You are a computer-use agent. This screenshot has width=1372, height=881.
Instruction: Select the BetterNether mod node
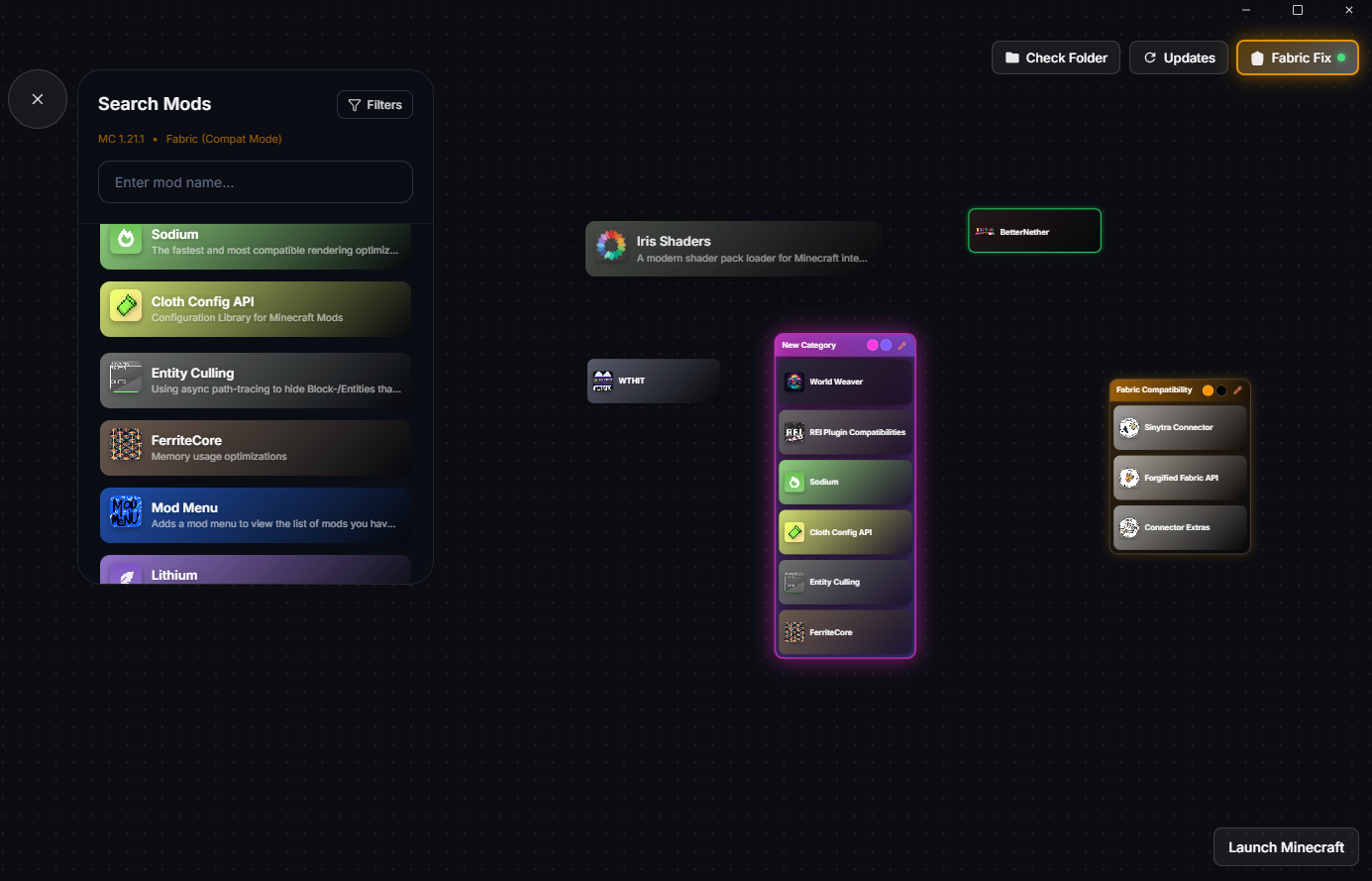(x=1034, y=231)
